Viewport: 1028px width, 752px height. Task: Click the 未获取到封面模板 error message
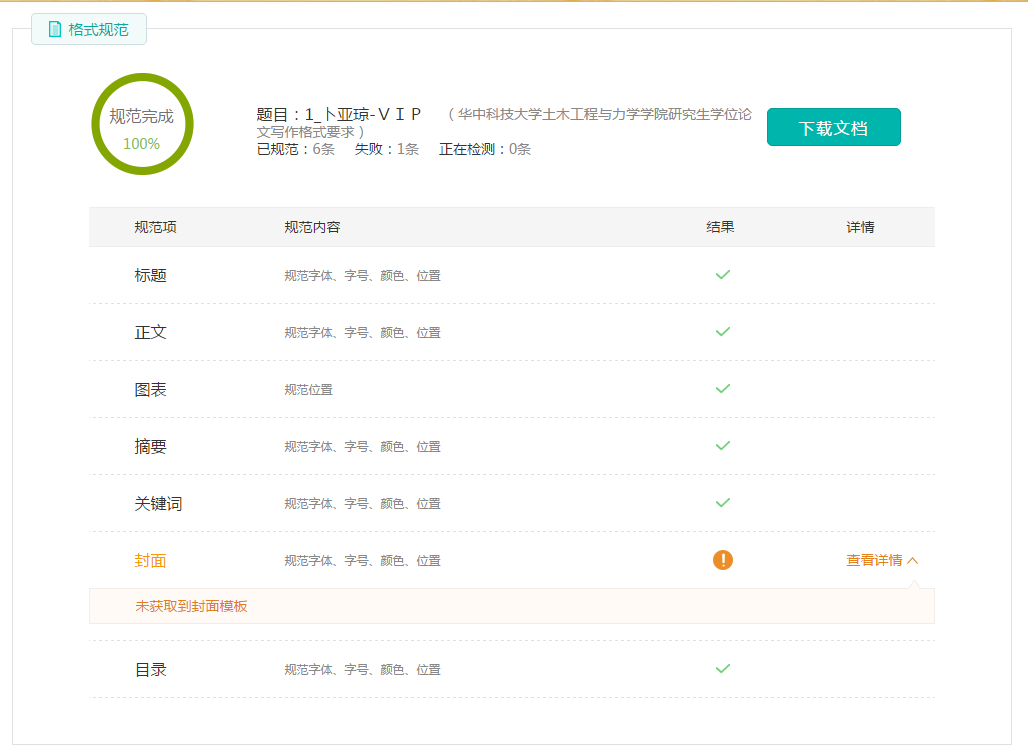click(191, 606)
